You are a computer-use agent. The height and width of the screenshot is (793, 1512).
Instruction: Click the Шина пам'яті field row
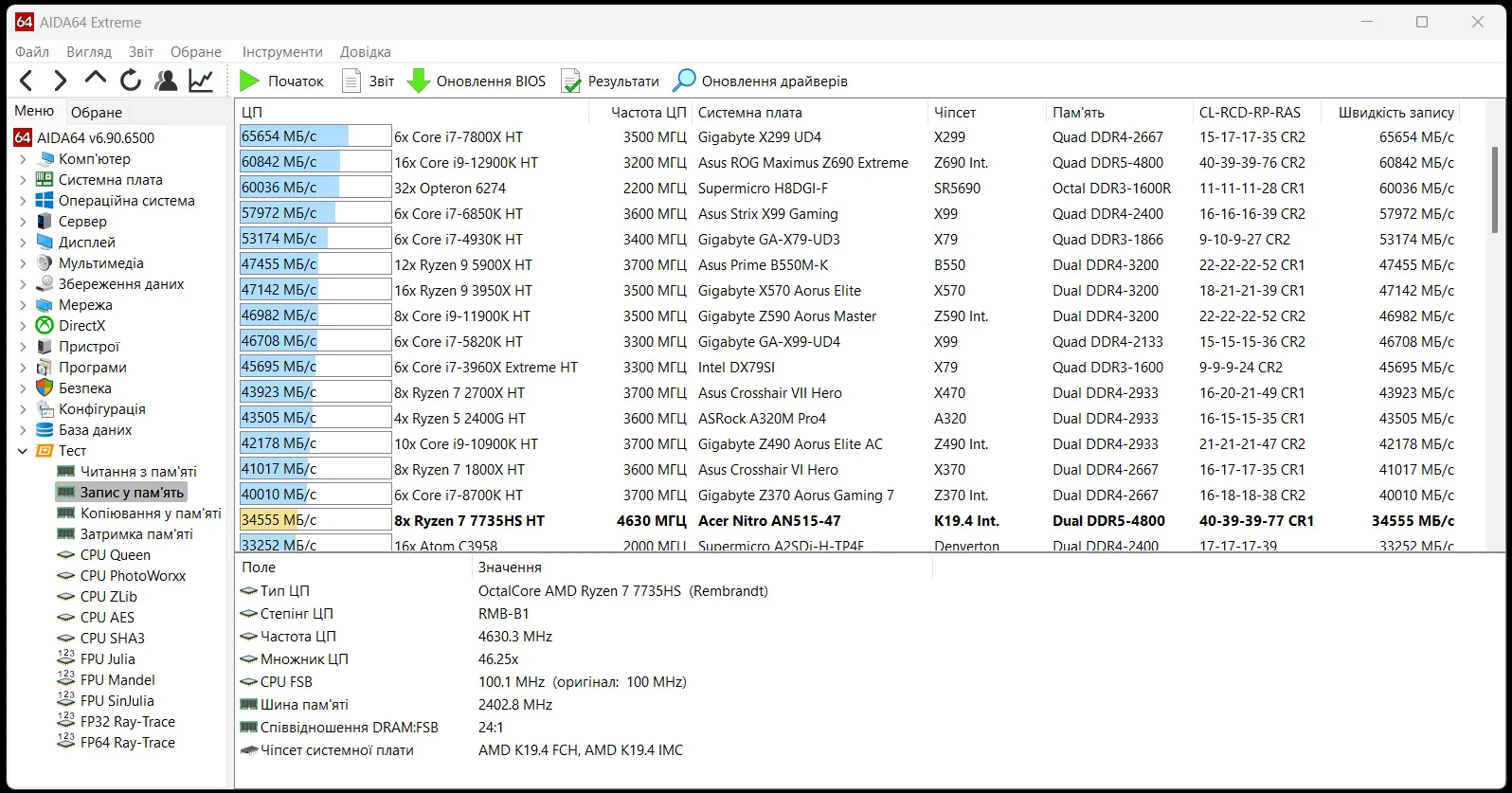pos(583,705)
